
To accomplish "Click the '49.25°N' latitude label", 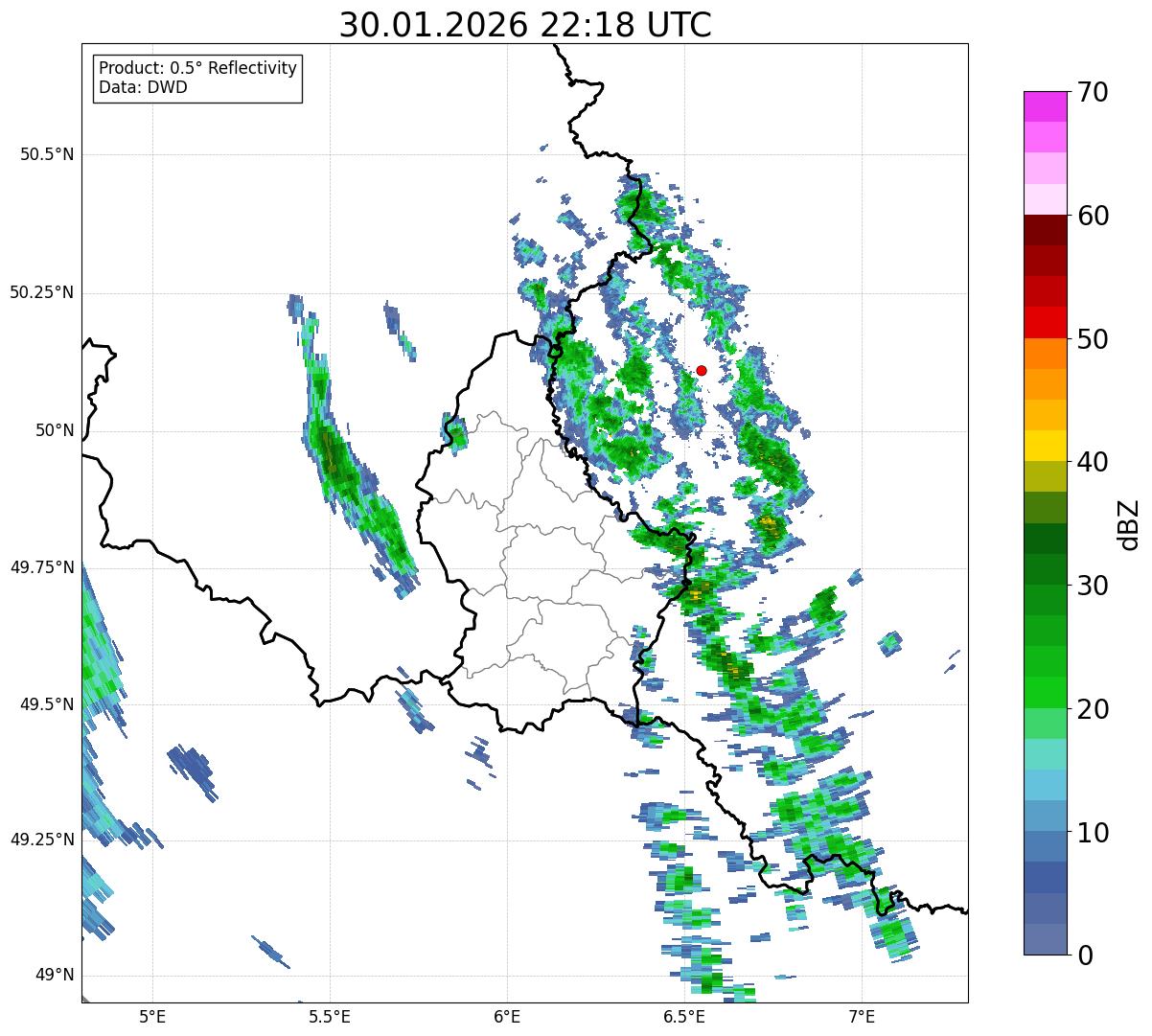I will click(x=42, y=840).
